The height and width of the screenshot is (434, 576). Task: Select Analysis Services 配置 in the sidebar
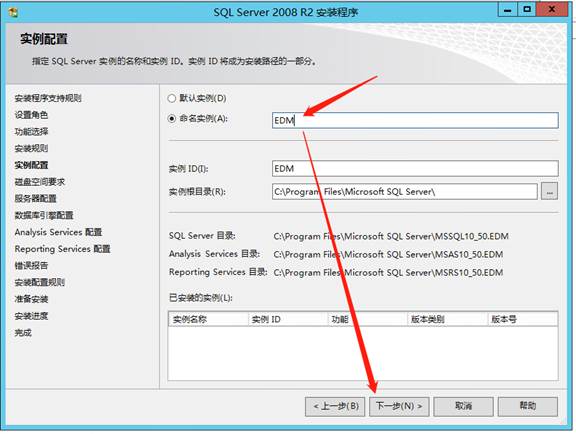coord(58,232)
